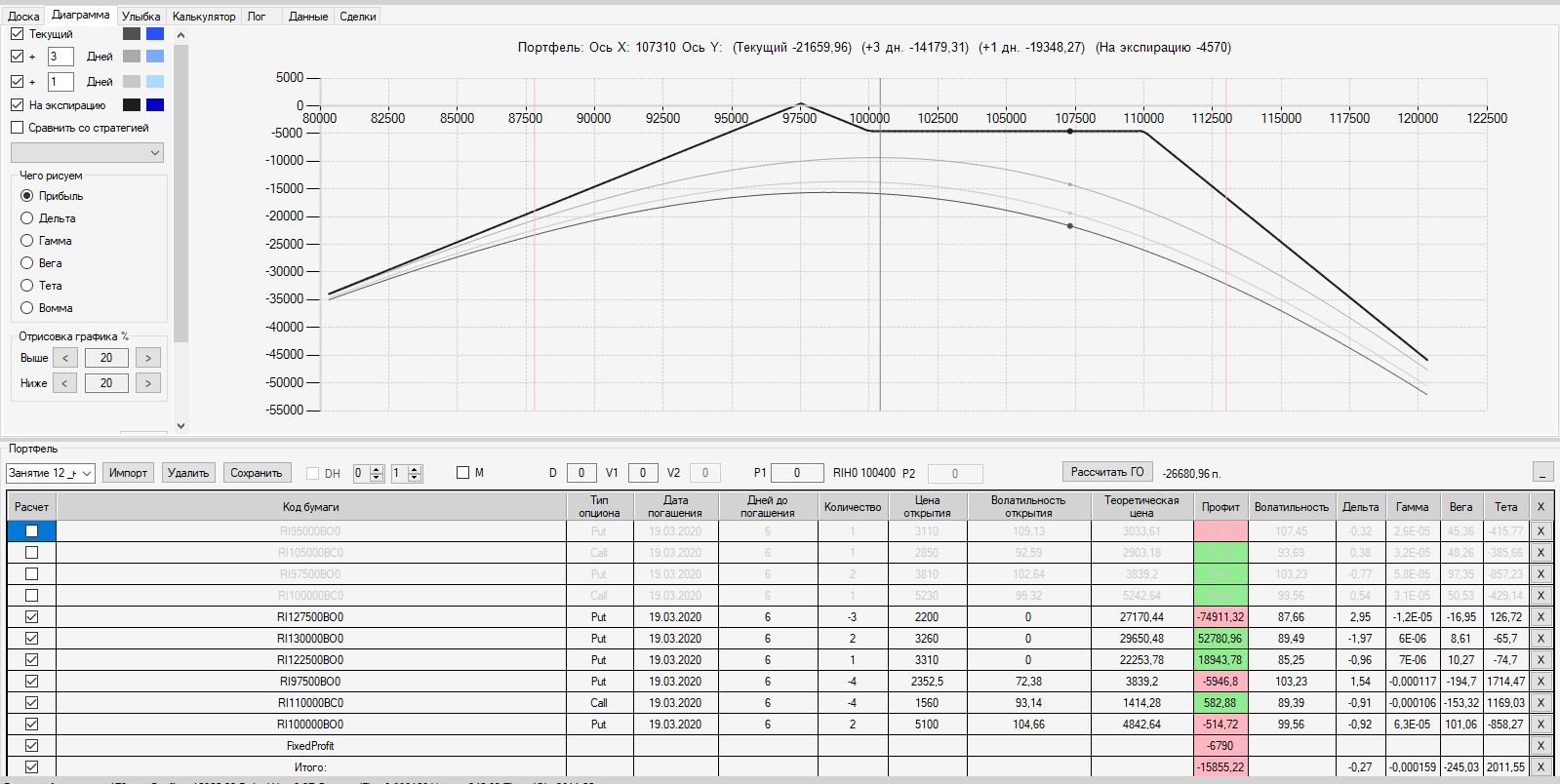Click the X button on the RI122500BO0 row
The width and height of the screenshot is (1560, 784).
1540,660
